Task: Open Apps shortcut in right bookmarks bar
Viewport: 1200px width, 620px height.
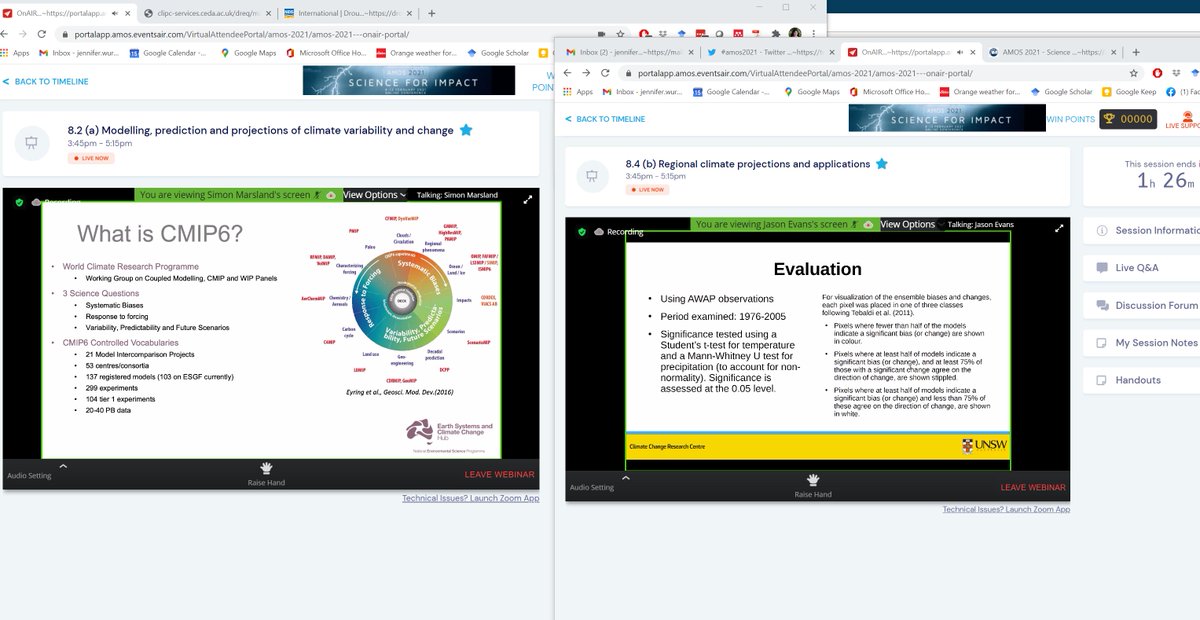Action: [x=578, y=91]
